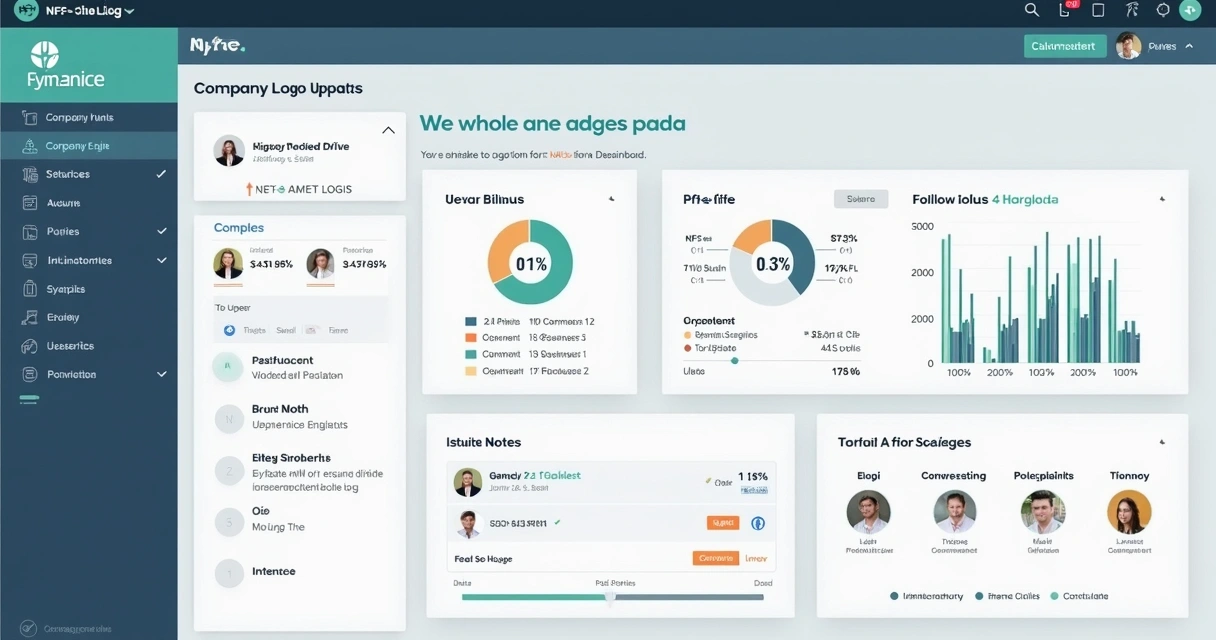Toggle the checkmark next to Setarices
The image size is (1216, 640).
161,174
